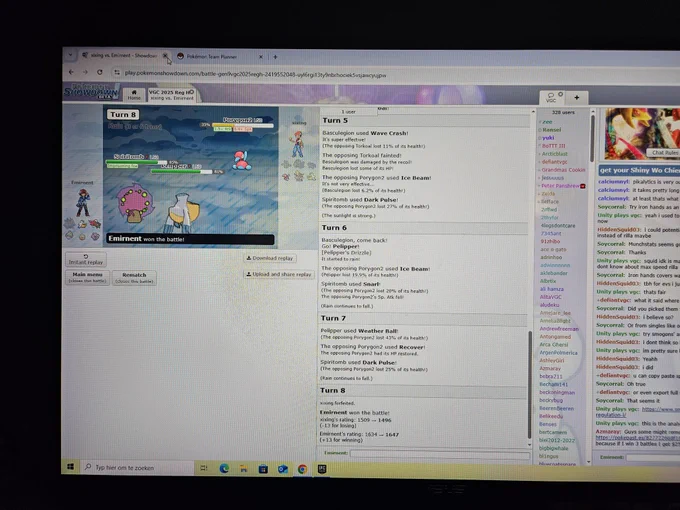Select the VGC 2025 Reg H battle tab

click(170, 95)
